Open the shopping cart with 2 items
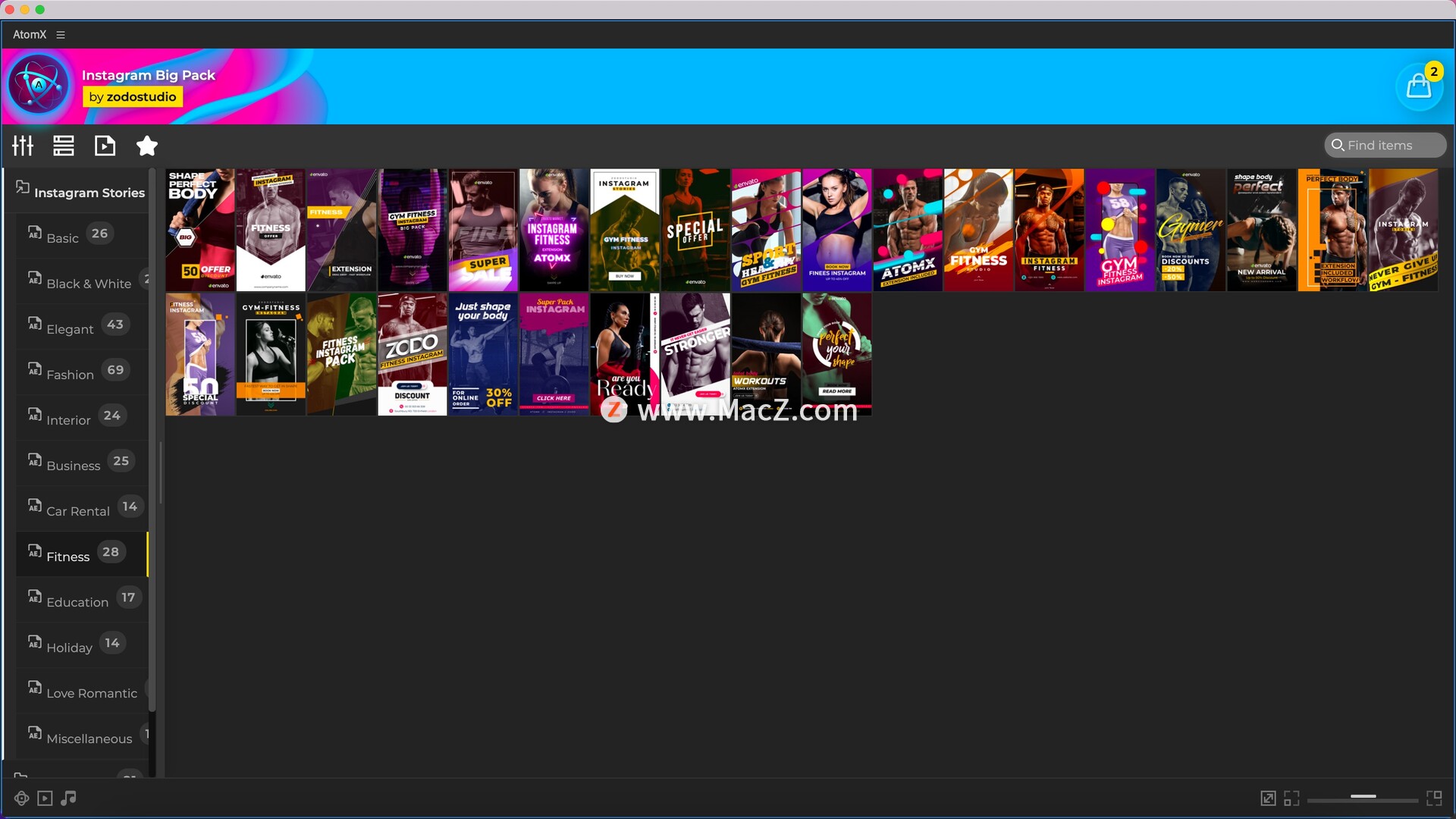Screen dimensions: 1456x819 point(1418,86)
